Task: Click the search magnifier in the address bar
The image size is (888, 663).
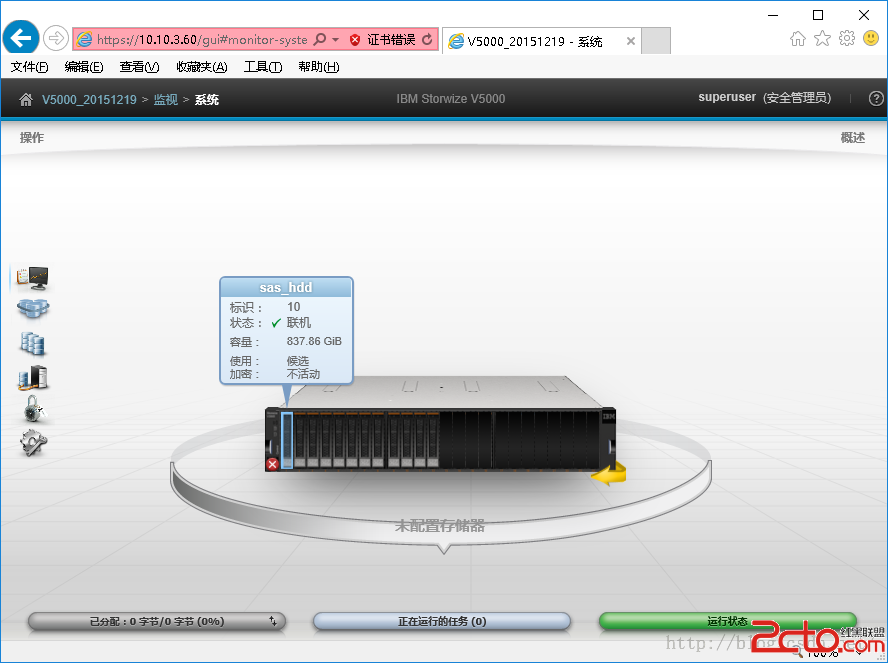Action: click(320, 39)
